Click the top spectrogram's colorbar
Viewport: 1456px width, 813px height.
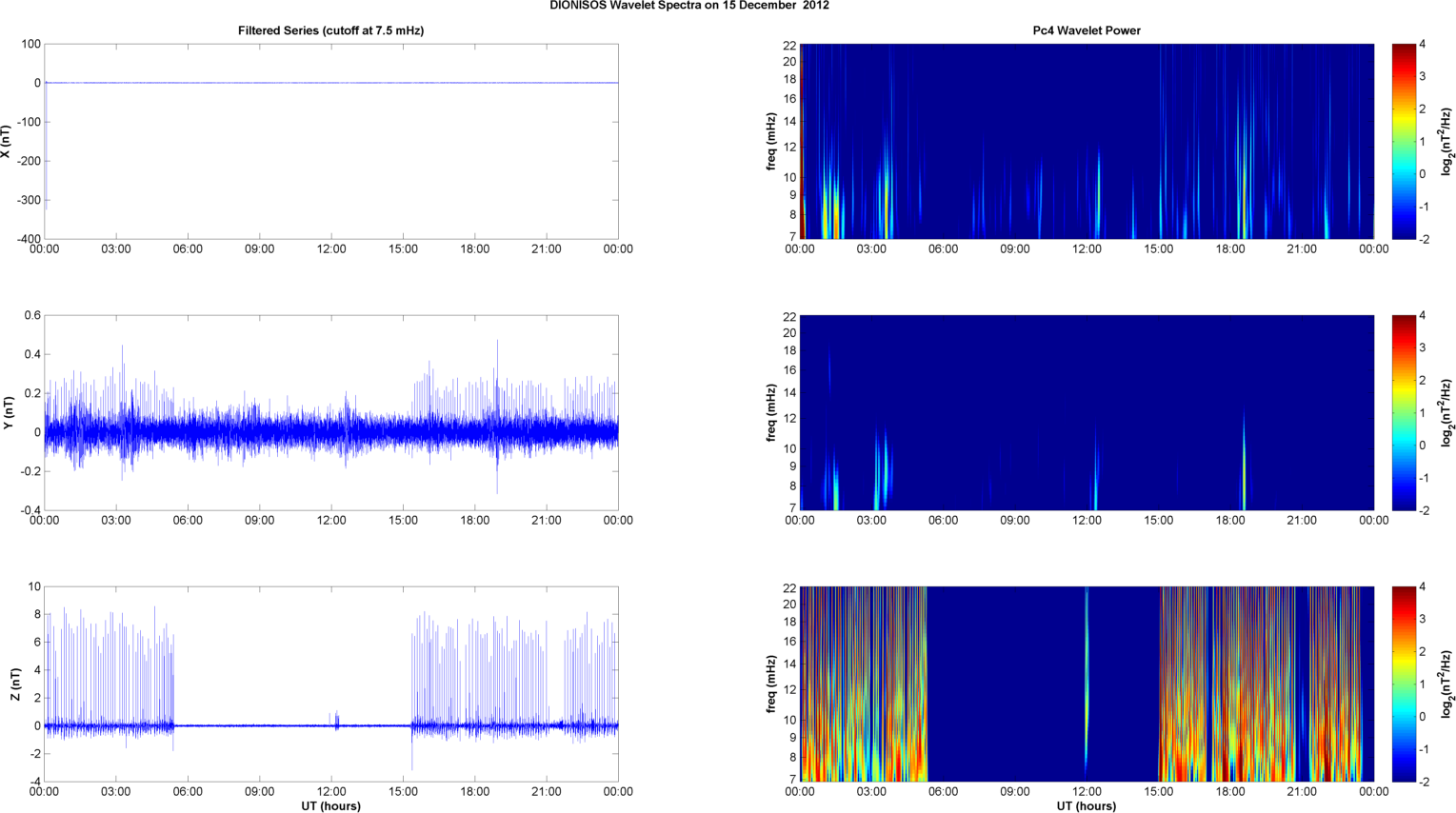click(1404, 141)
